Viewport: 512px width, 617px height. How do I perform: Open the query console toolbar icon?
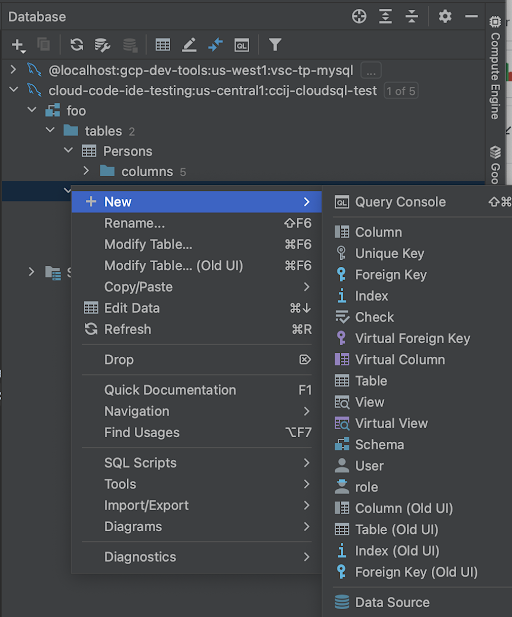click(242, 45)
